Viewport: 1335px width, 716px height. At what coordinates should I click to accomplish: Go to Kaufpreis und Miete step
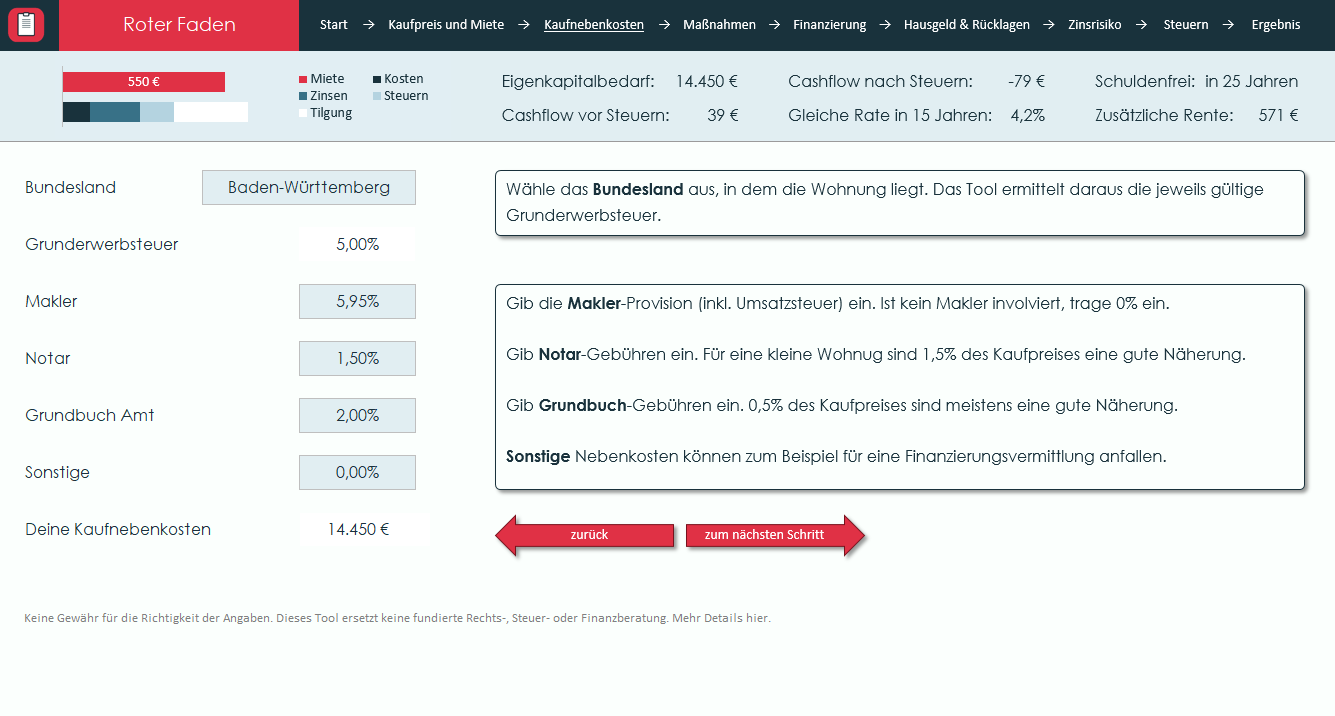pos(446,25)
